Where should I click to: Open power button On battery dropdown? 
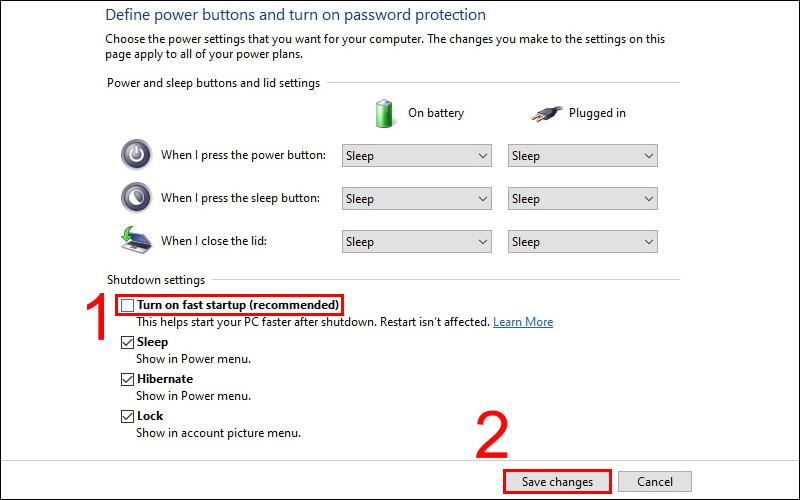pyautogui.click(x=416, y=156)
